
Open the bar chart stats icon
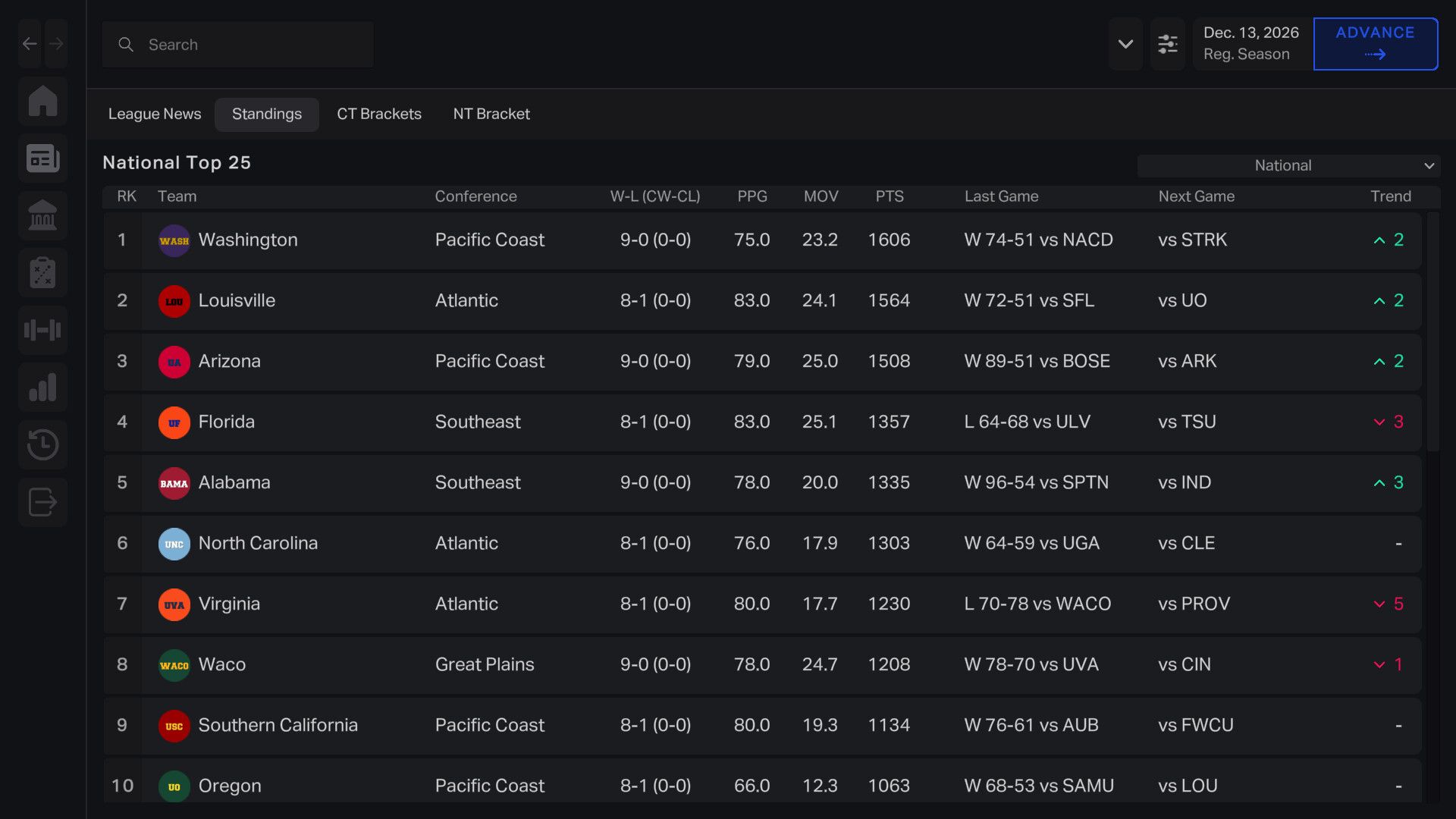42,388
